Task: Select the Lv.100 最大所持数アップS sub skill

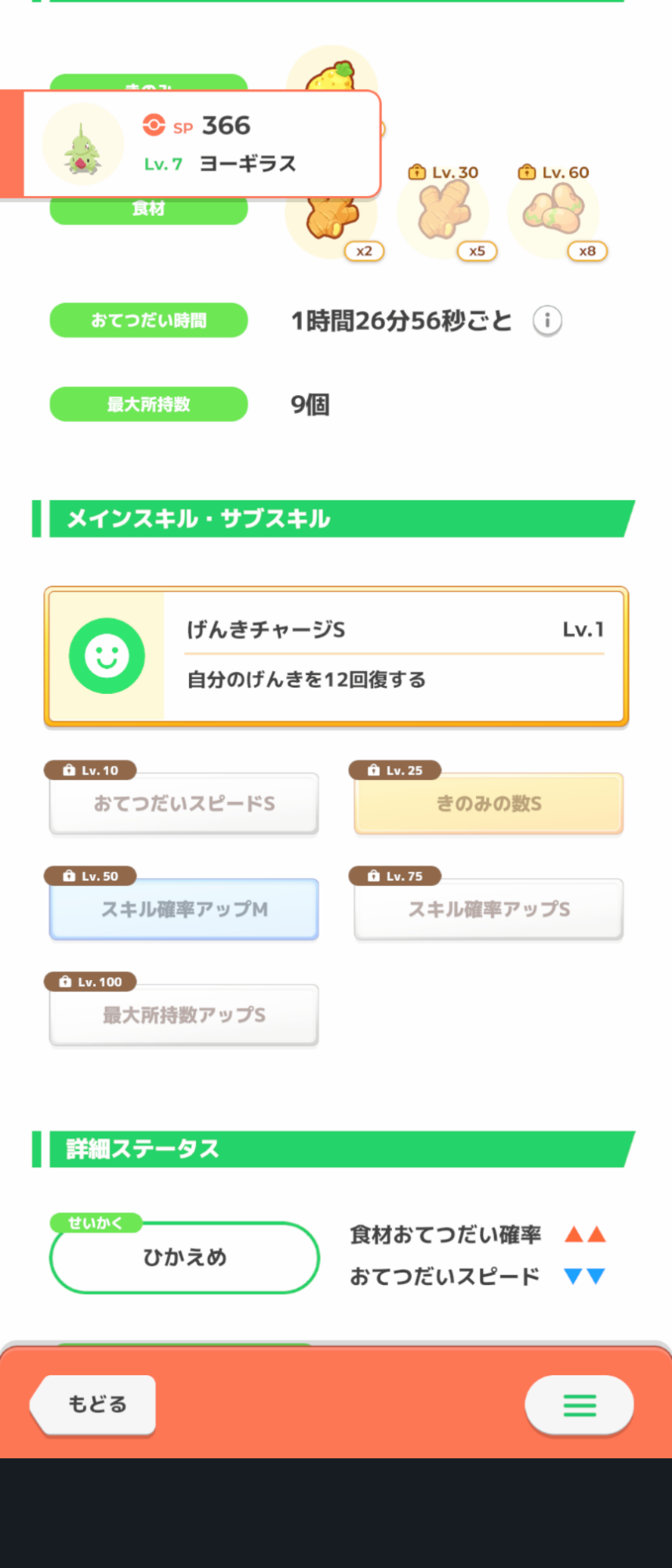Action: click(184, 1015)
